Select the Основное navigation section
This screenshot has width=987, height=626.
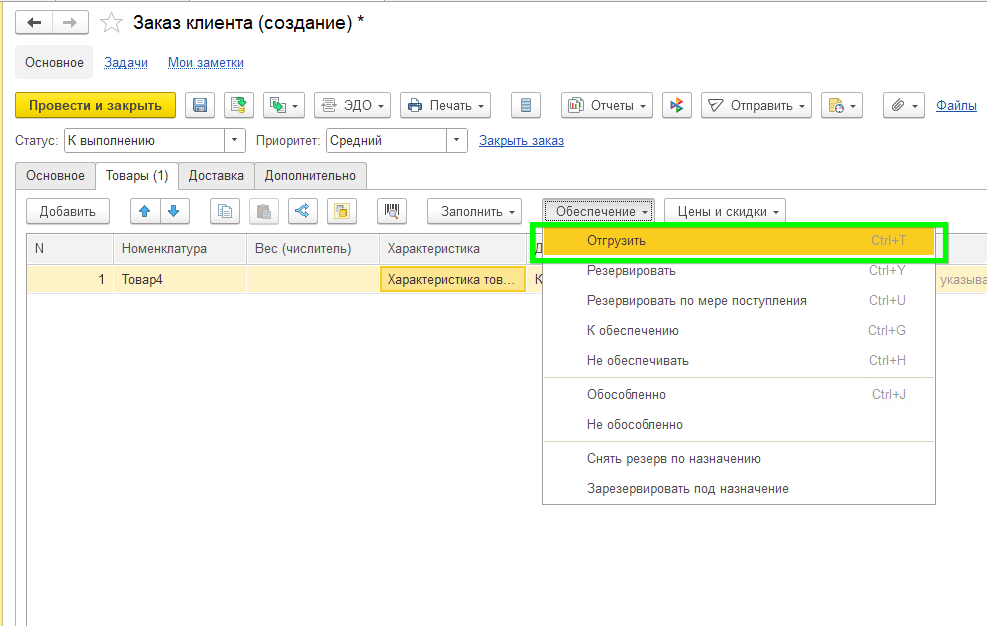pyautogui.click(x=54, y=62)
